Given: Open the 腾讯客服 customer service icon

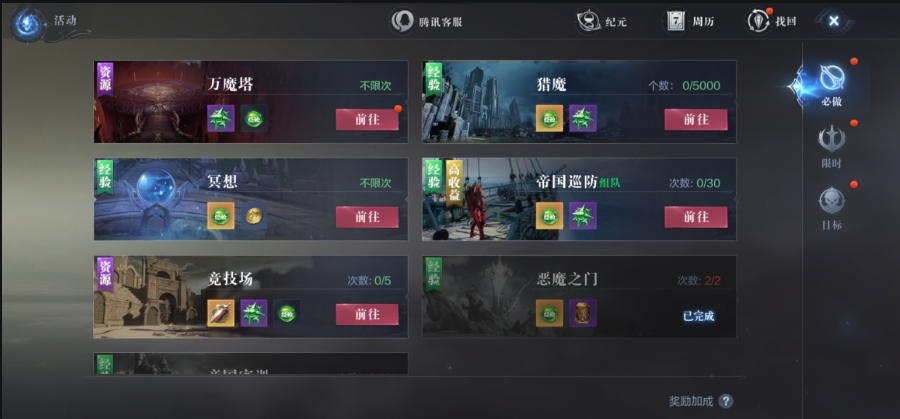Looking at the screenshot, I should (403, 21).
